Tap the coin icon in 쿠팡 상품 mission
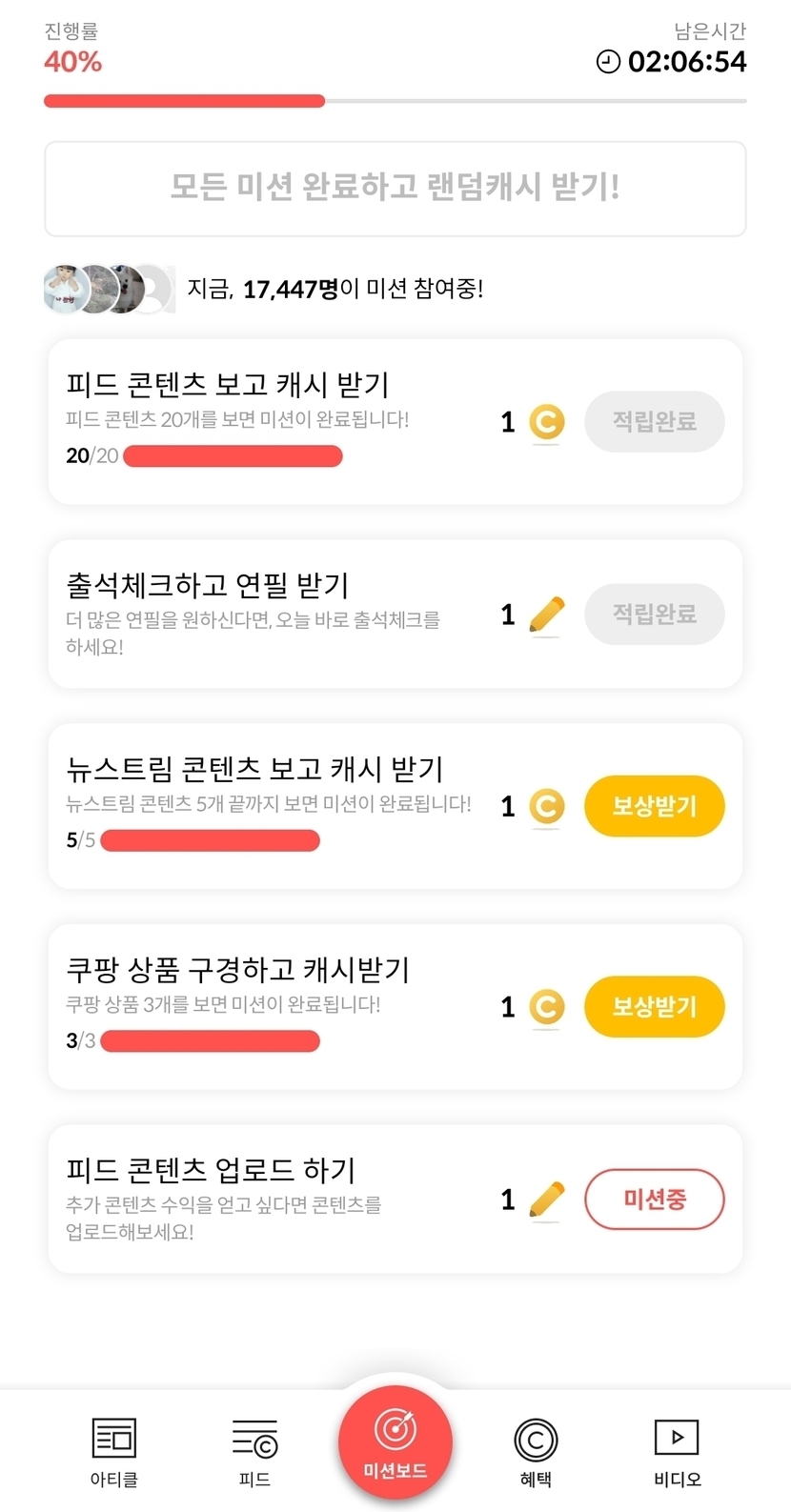This screenshot has height=1512, width=791. coord(546,1007)
